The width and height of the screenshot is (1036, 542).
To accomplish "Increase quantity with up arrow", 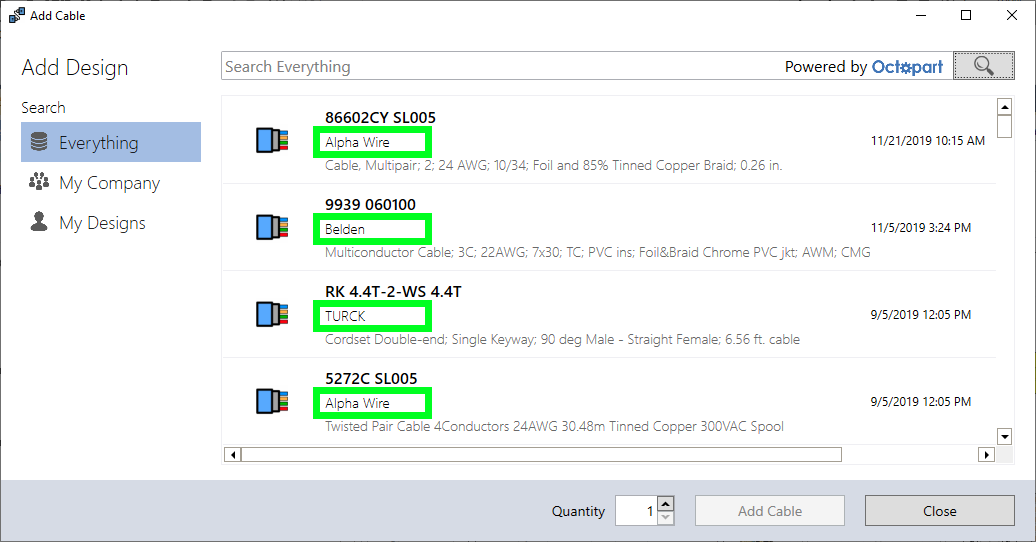I will [x=666, y=504].
